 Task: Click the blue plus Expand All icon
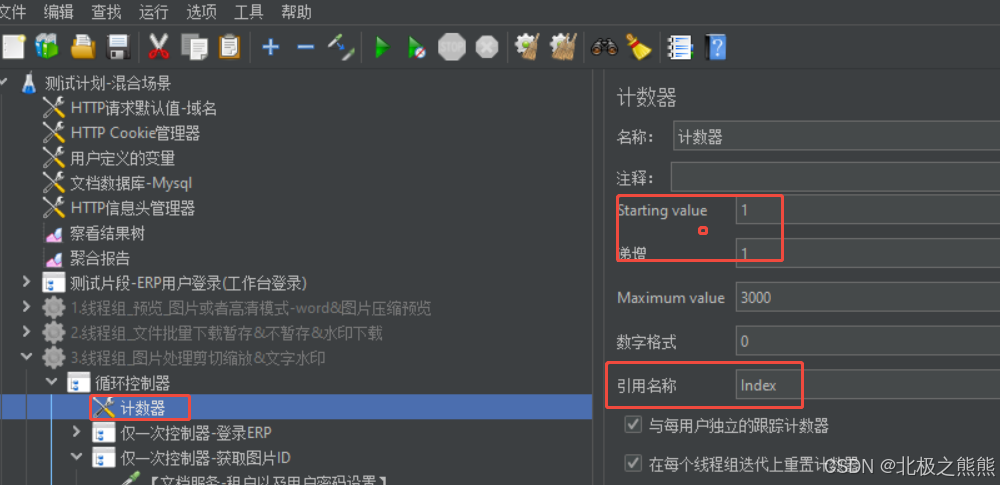(271, 47)
